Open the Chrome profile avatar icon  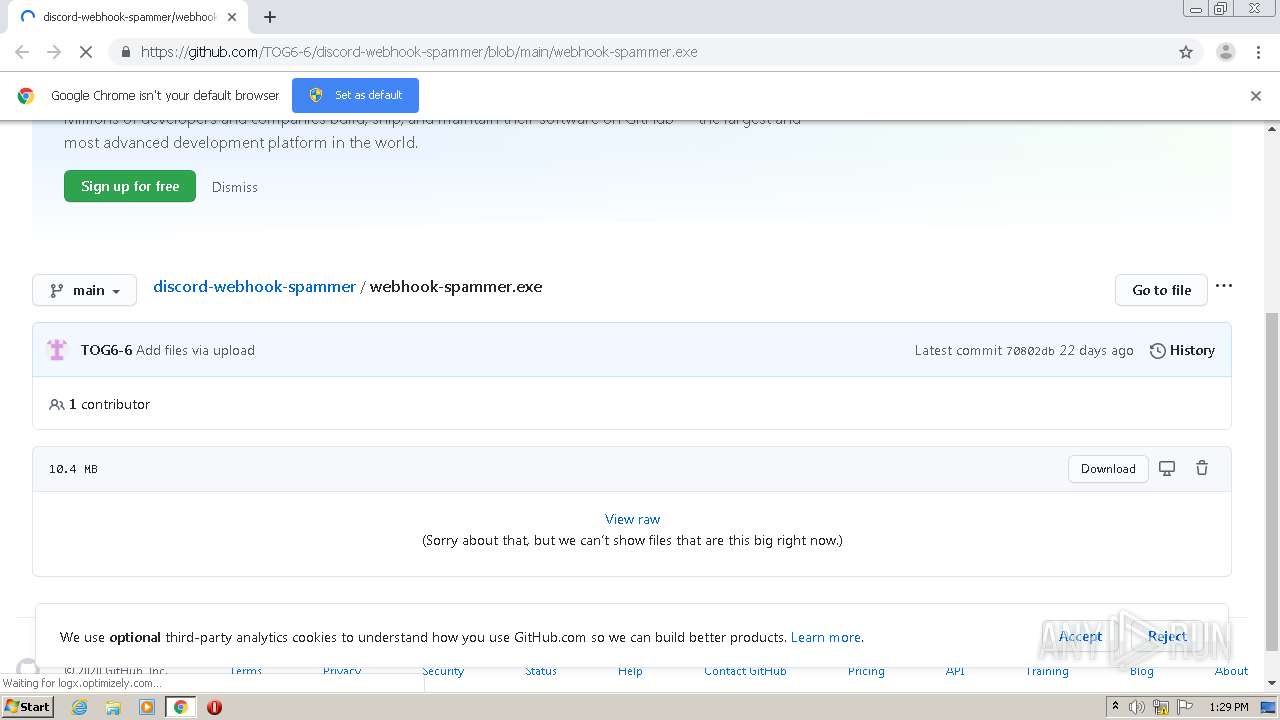(1225, 52)
